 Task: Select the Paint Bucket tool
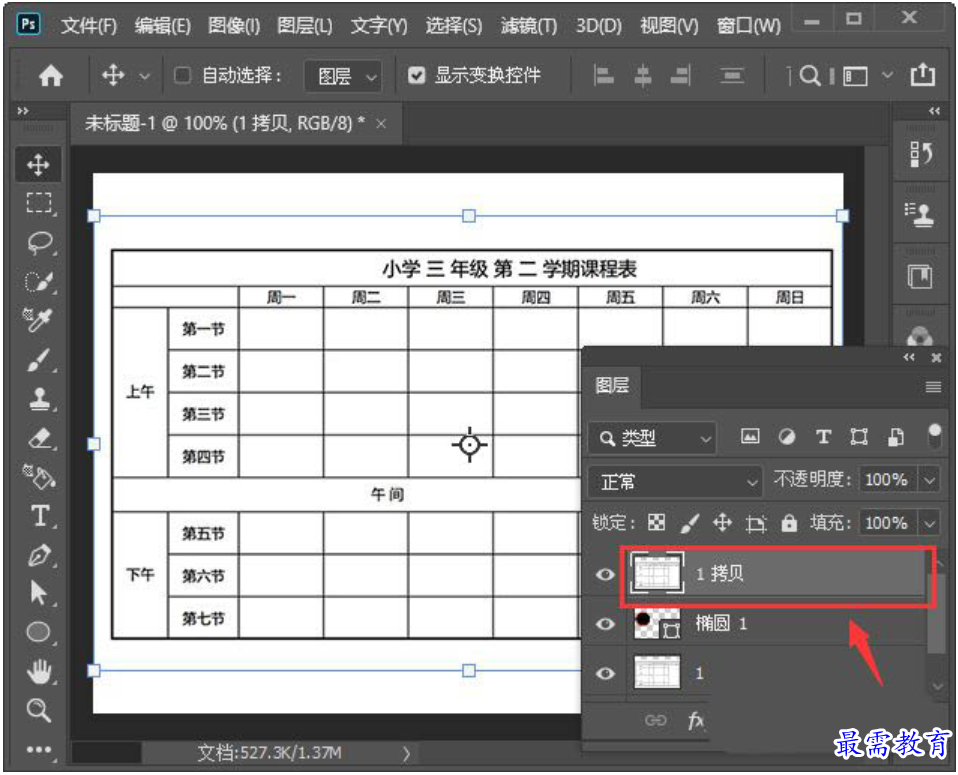[x=39, y=477]
